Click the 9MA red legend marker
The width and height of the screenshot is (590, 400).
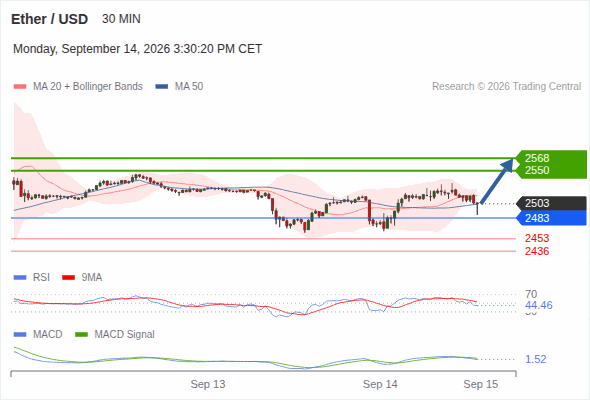[x=68, y=278]
